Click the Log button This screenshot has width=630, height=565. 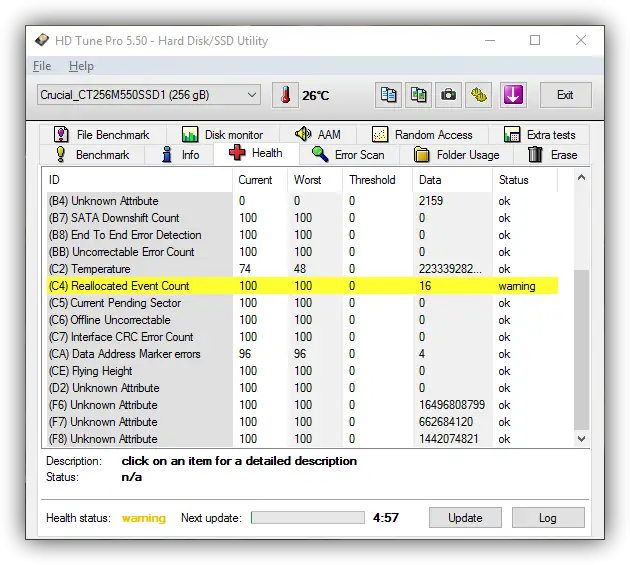point(548,518)
